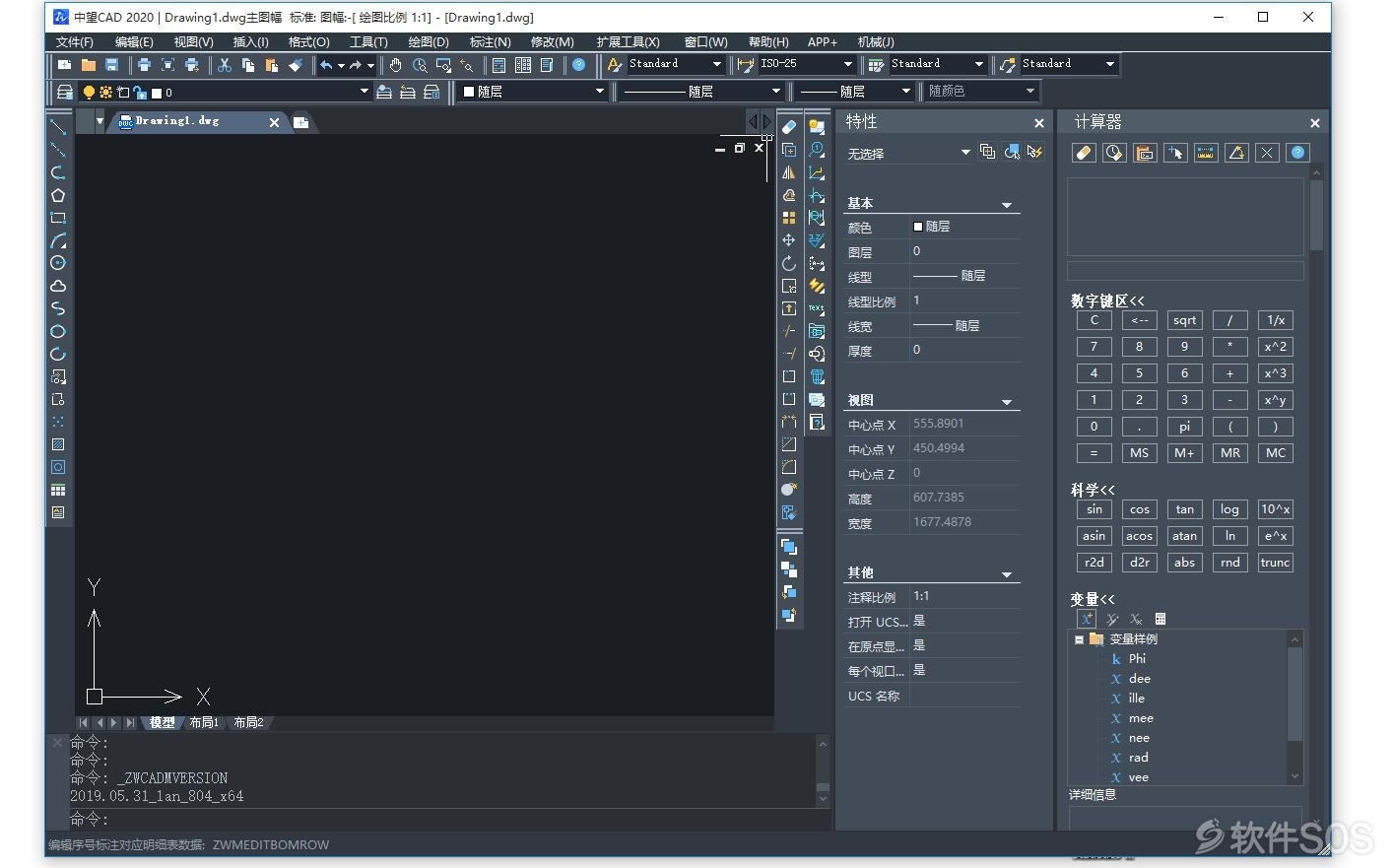
Task: Click the Move tool in the modify toolbar
Action: click(x=789, y=240)
